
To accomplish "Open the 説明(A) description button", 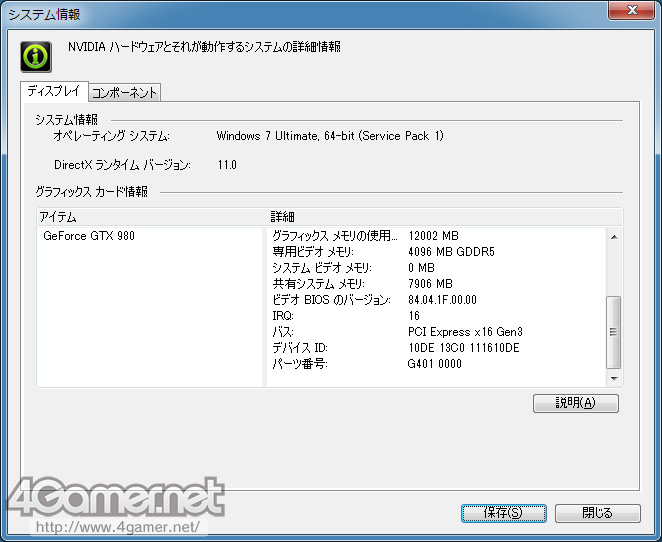I will pos(575,403).
